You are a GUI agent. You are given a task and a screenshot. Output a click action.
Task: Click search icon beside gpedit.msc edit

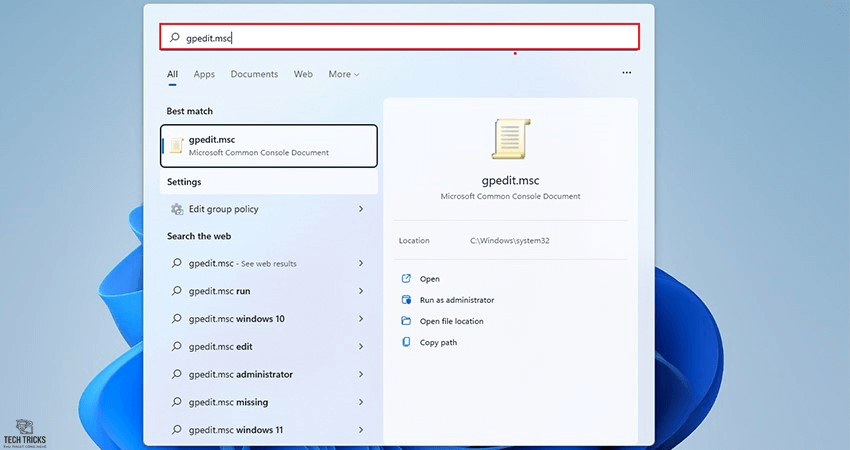[176, 346]
